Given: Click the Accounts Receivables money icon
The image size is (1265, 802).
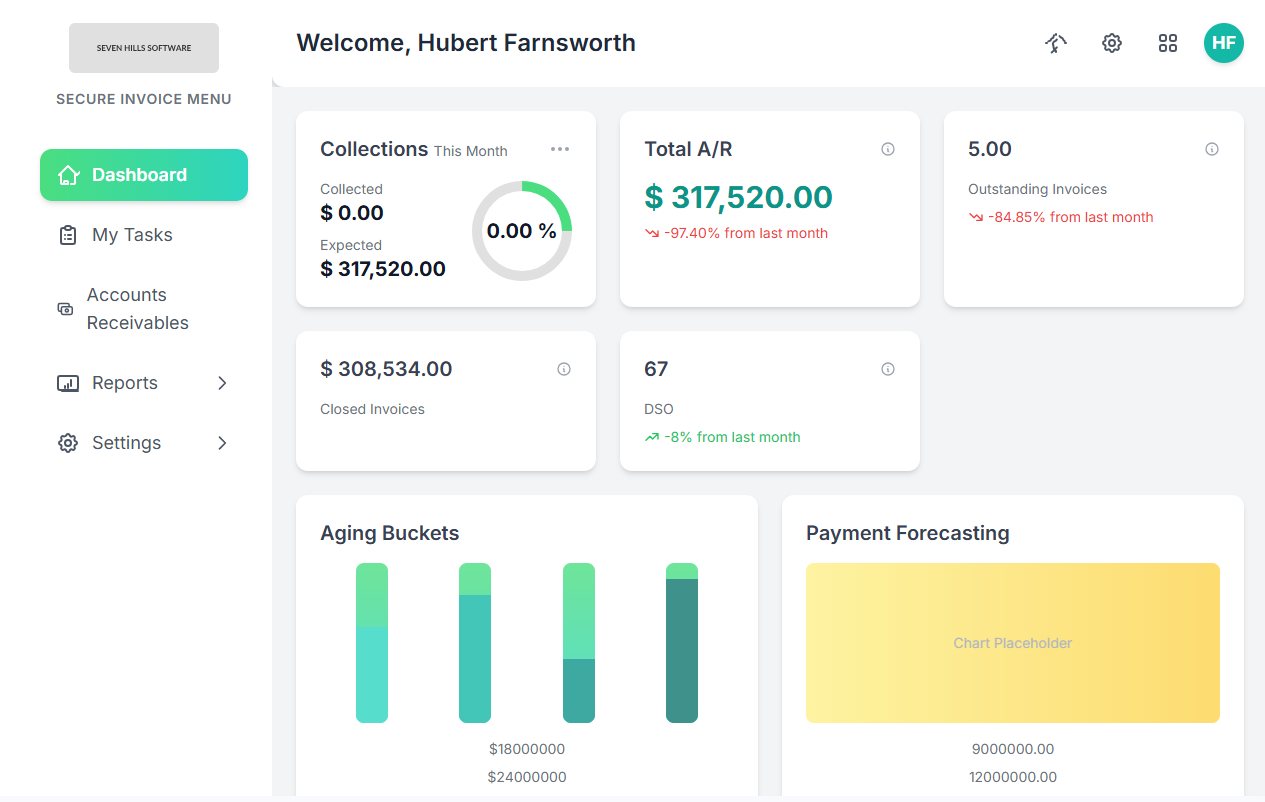Looking at the screenshot, I should (65, 309).
